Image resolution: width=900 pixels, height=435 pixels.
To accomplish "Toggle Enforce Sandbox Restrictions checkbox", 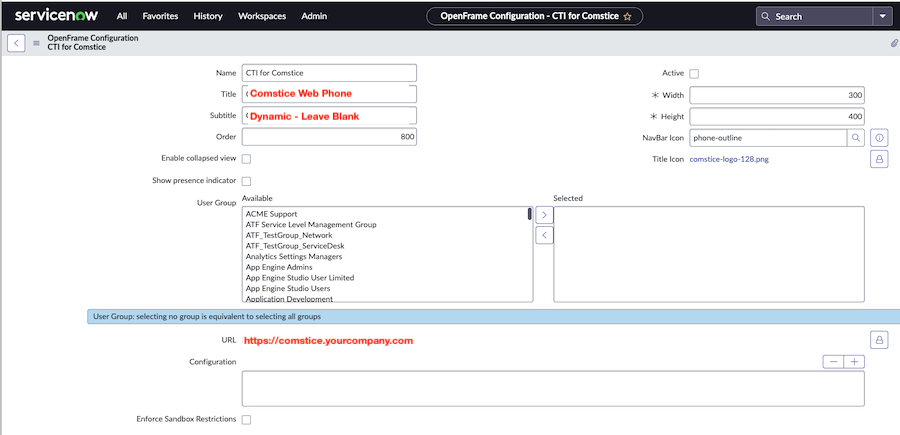I will [246, 419].
